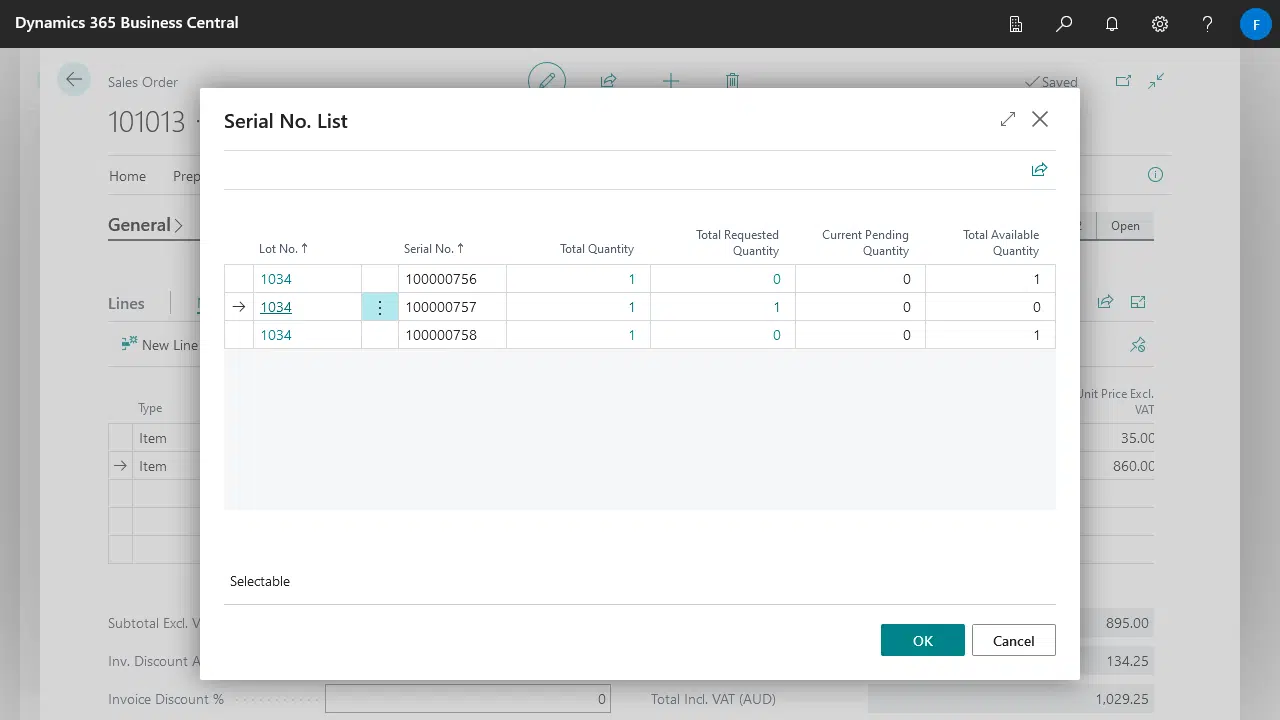Screen dimensions: 1280x720
Task: Expand the Serial No. List dialog to full size
Action: [x=1008, y=119]
